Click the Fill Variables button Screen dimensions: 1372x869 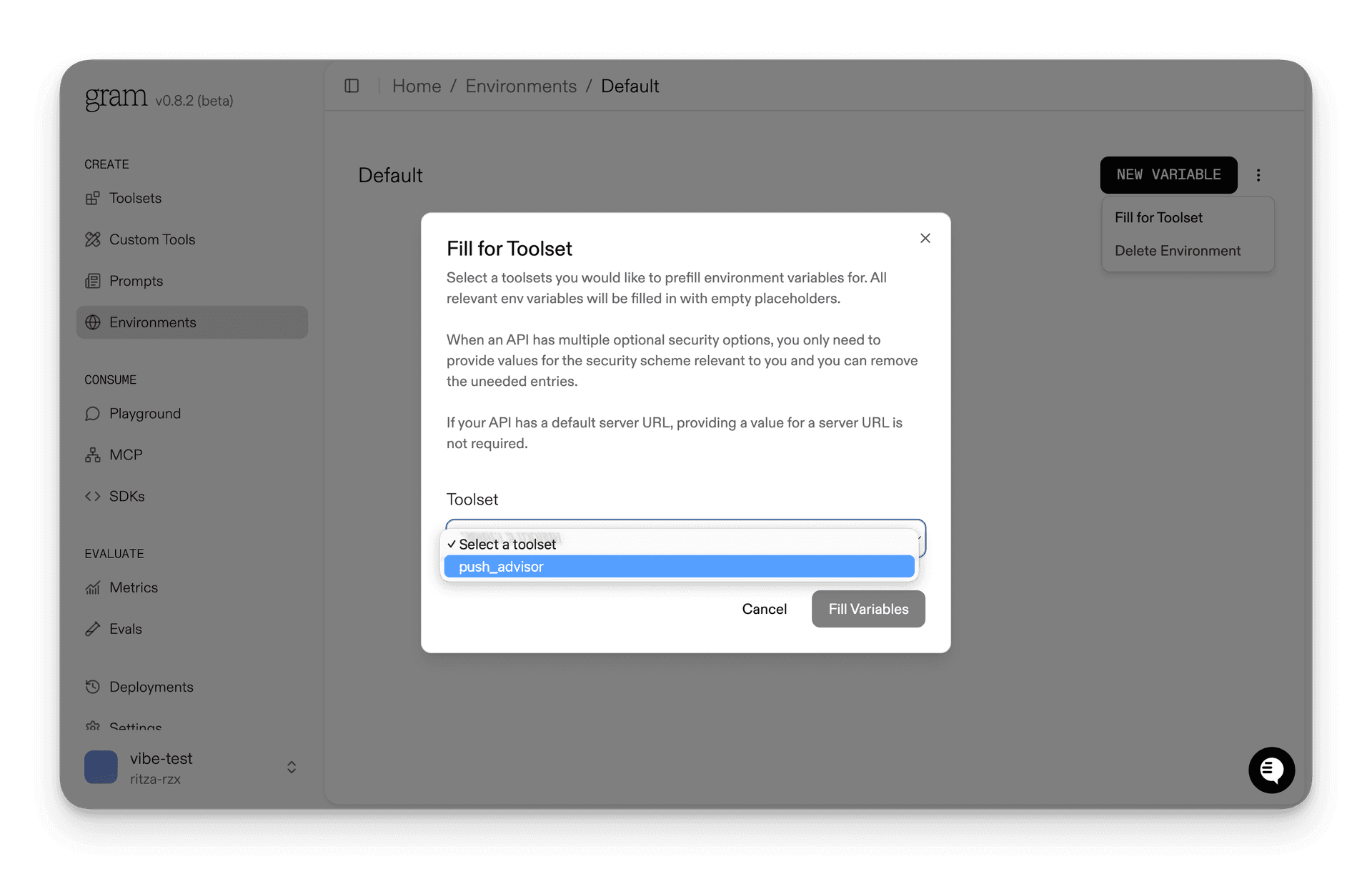[868, 609]
